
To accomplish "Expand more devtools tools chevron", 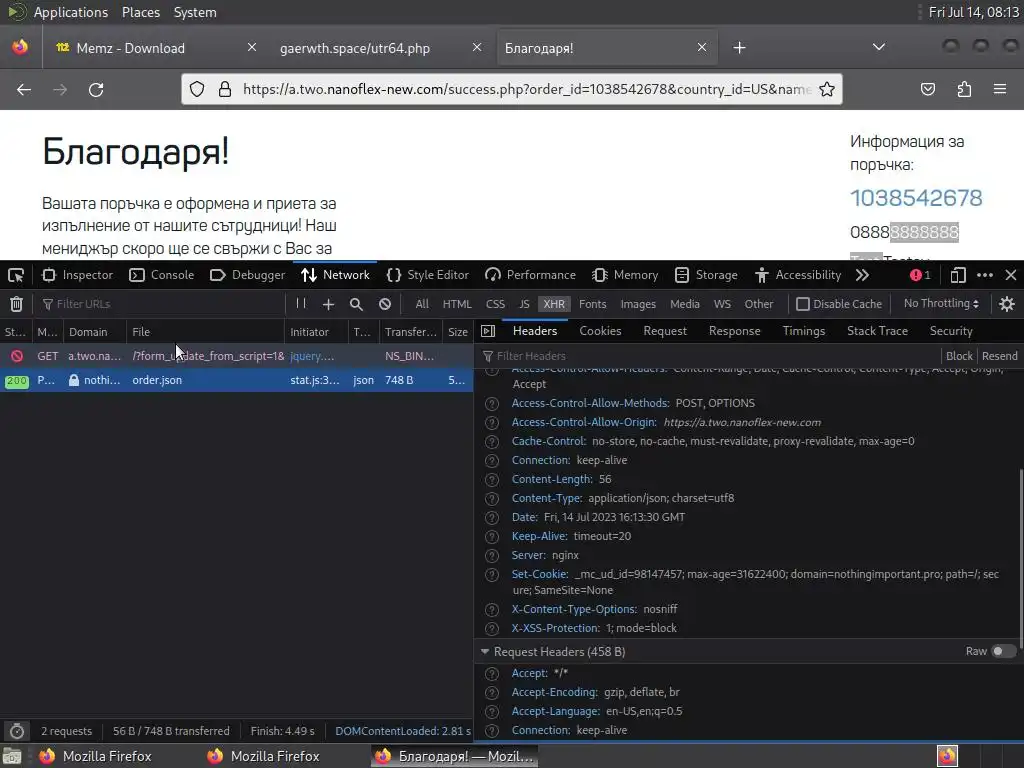I will click(862, 275).
